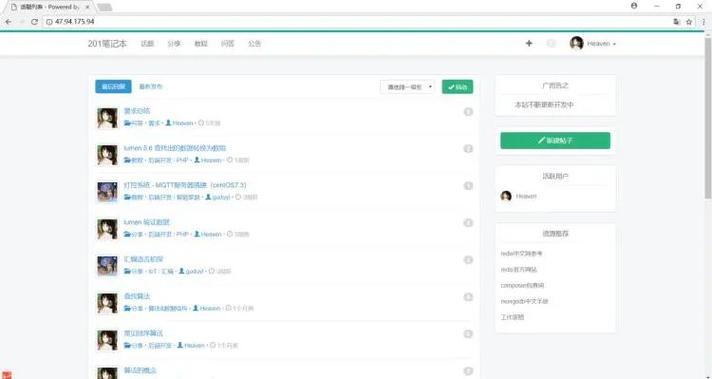Click reply count badge of 常见排序算法 post

[x=468, y=334]
